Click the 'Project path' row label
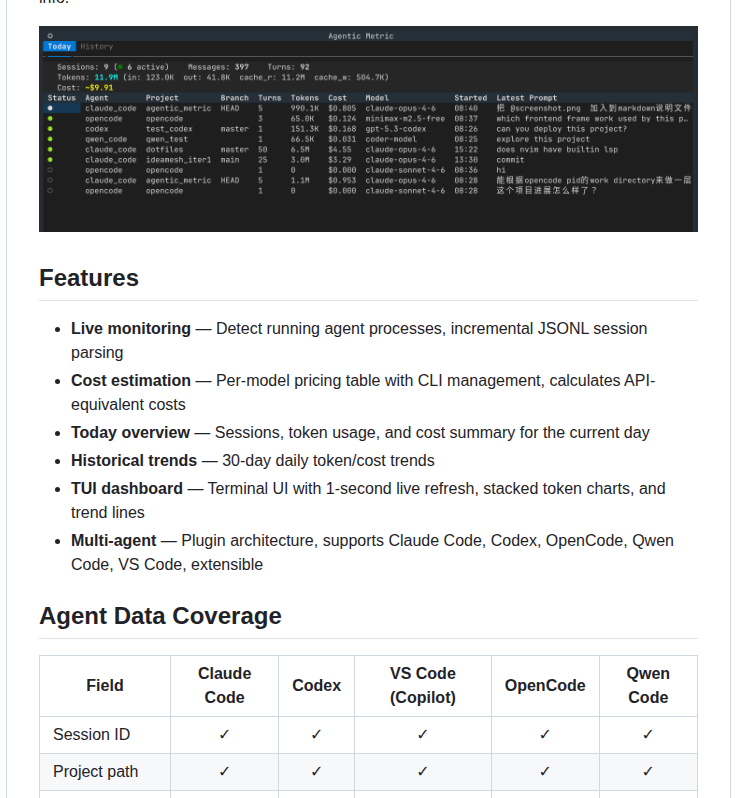This screenshot has height=798, width=747. (x=96, y=772)
